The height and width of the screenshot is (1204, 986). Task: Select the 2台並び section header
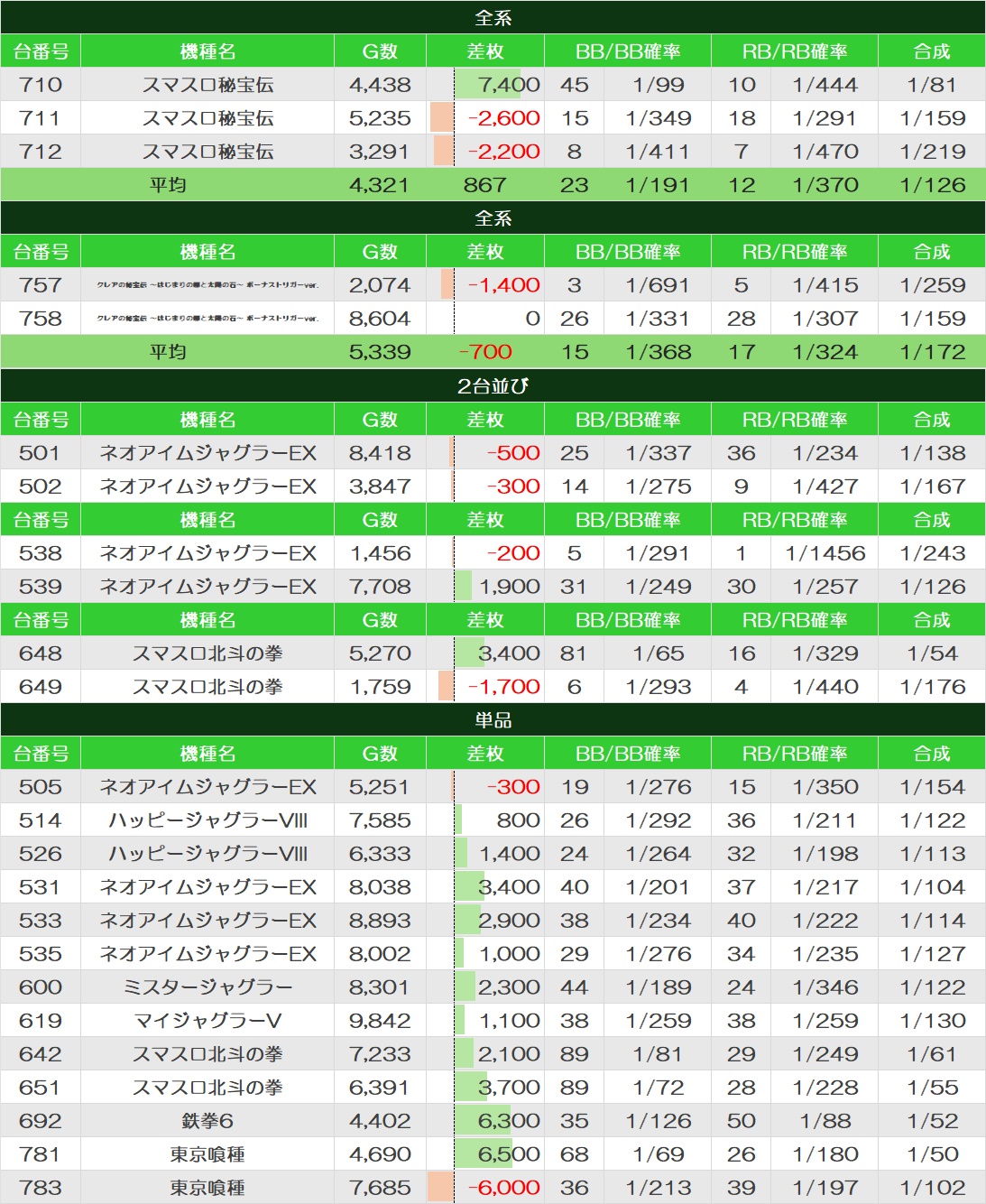coord(493,385)
